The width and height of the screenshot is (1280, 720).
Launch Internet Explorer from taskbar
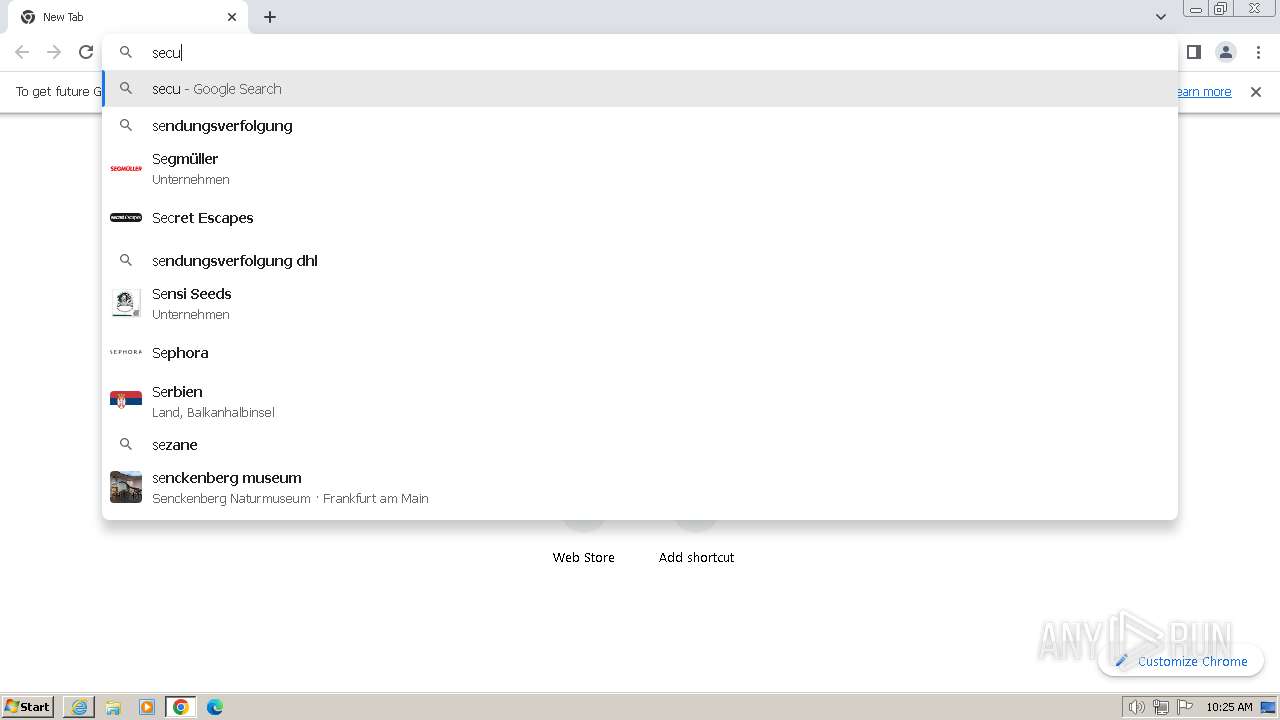79,707
